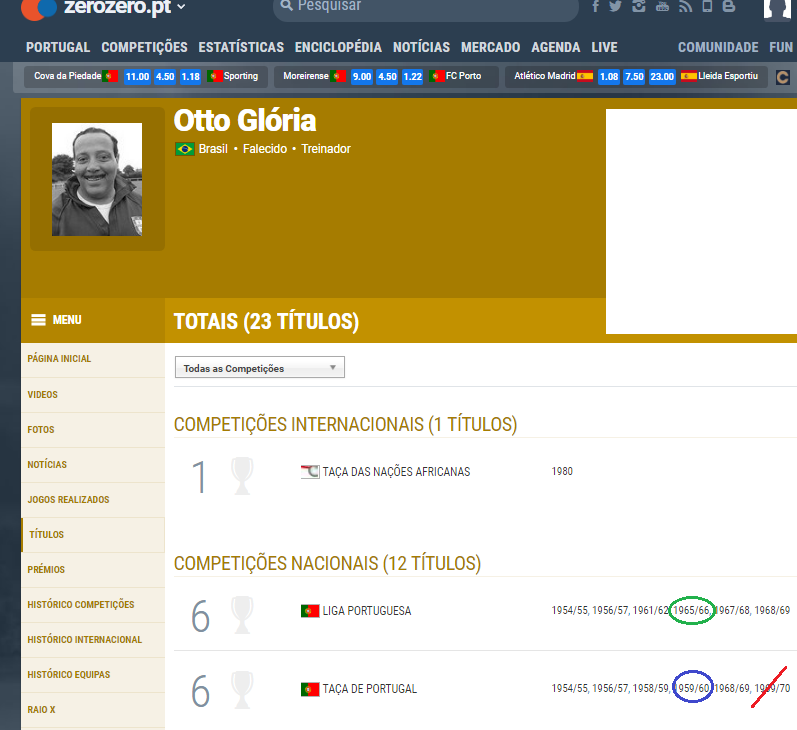Click Otto Glória's portrait photo
Screen dimensions: 797x730
tap(97, 179)
